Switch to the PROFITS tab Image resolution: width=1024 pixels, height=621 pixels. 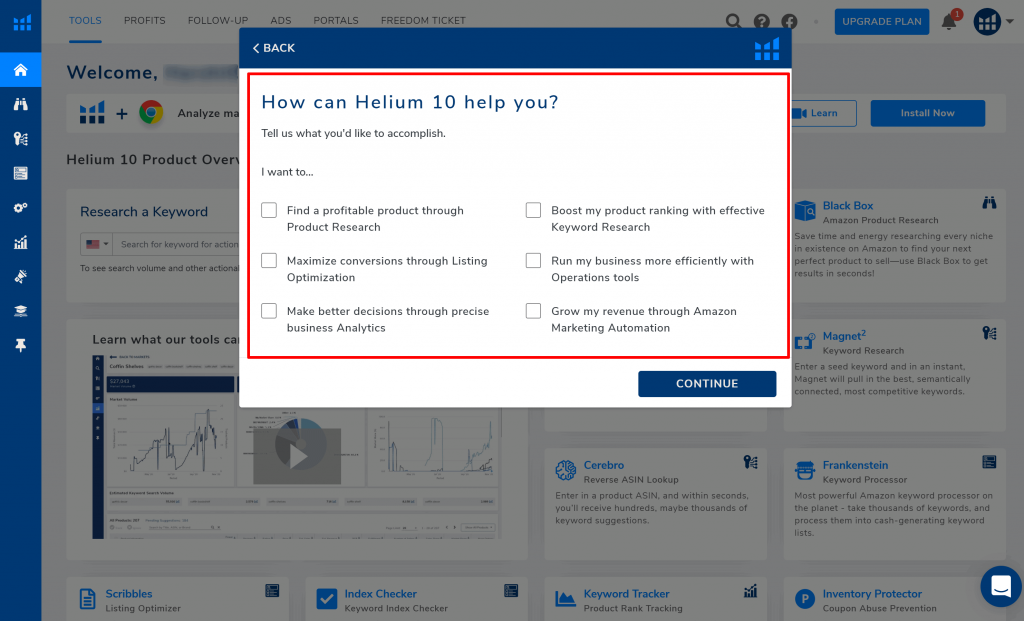click(144, 21)
